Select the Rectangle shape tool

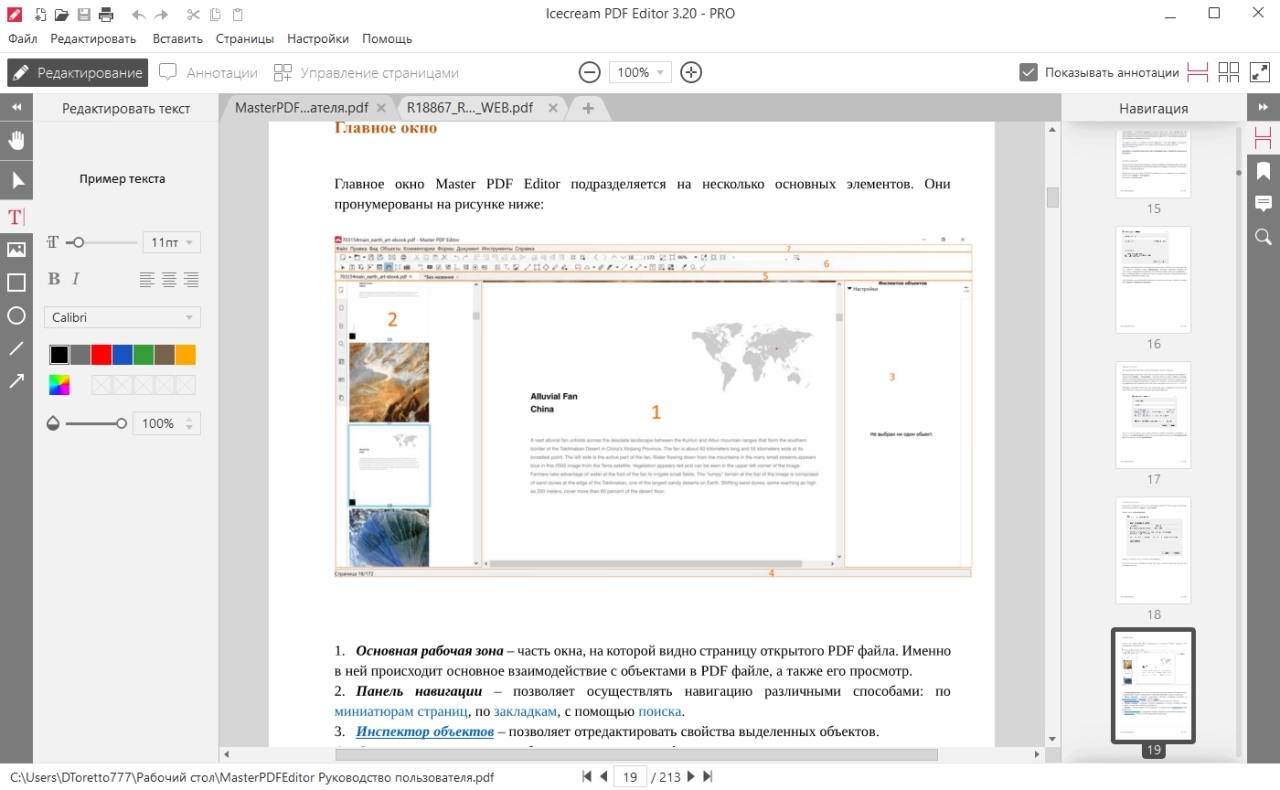pos(16,283)
